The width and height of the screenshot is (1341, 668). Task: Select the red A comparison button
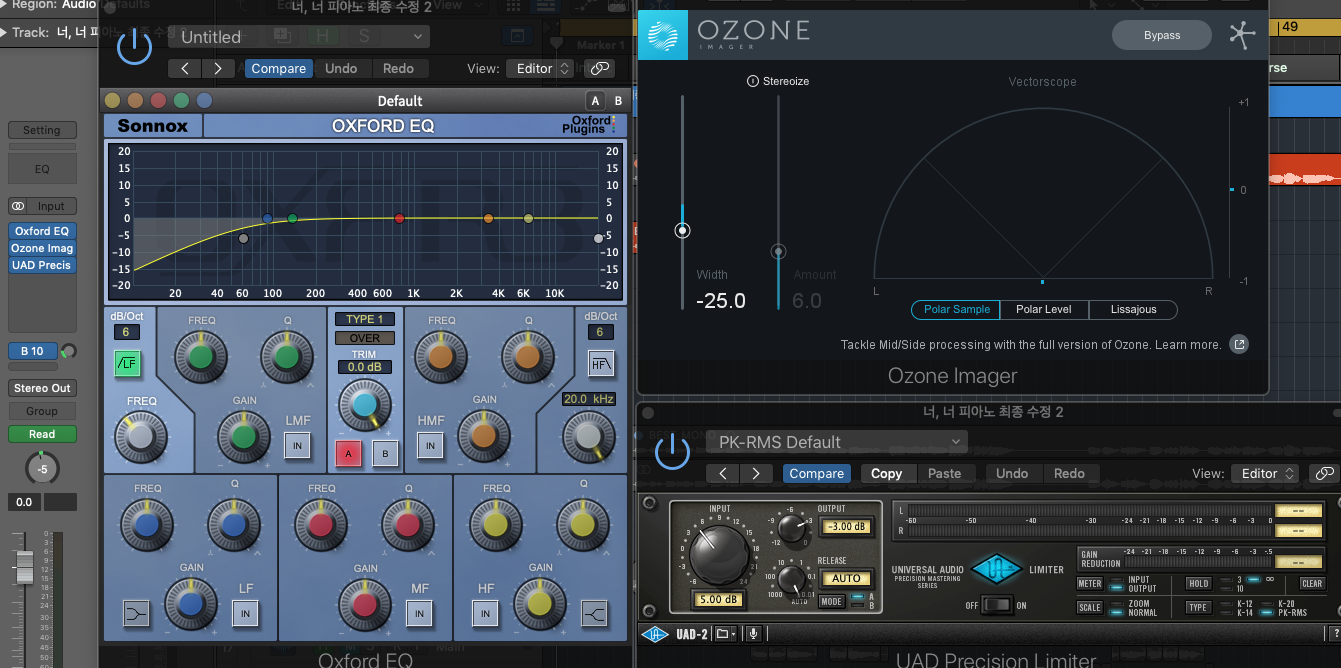(347, 452)
